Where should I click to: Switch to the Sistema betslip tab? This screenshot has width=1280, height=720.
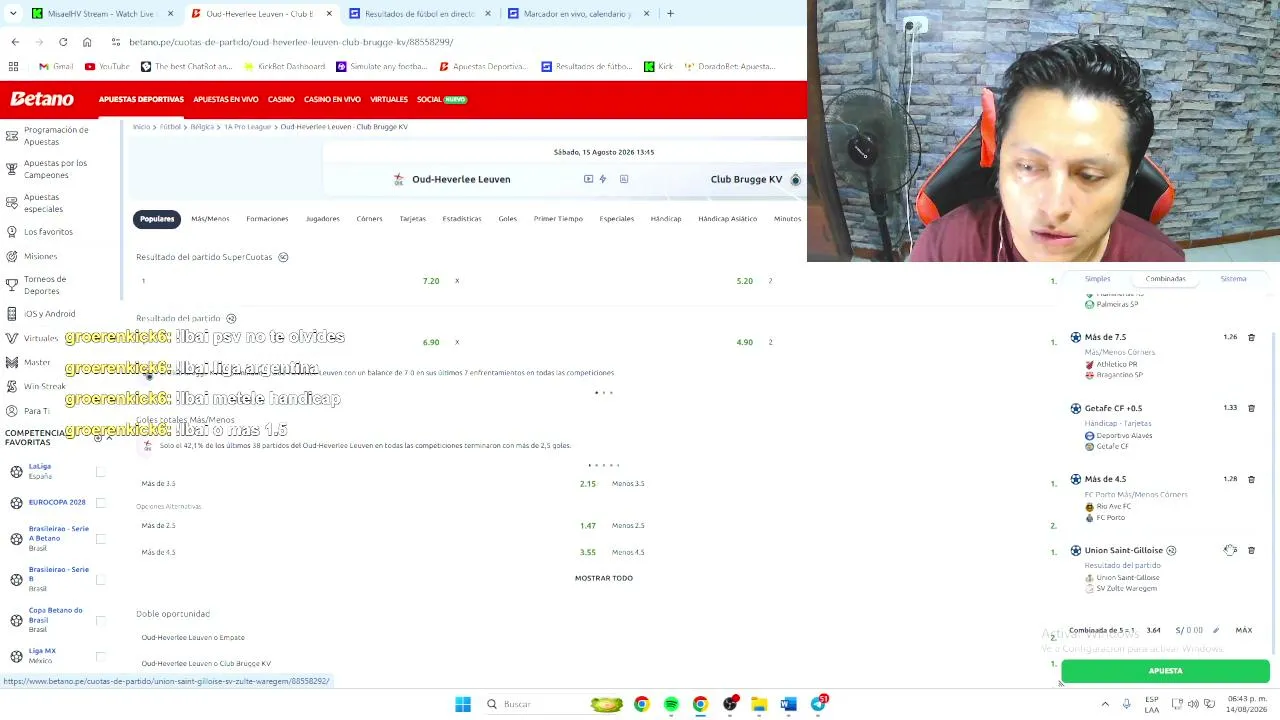tap(1233, 279)
